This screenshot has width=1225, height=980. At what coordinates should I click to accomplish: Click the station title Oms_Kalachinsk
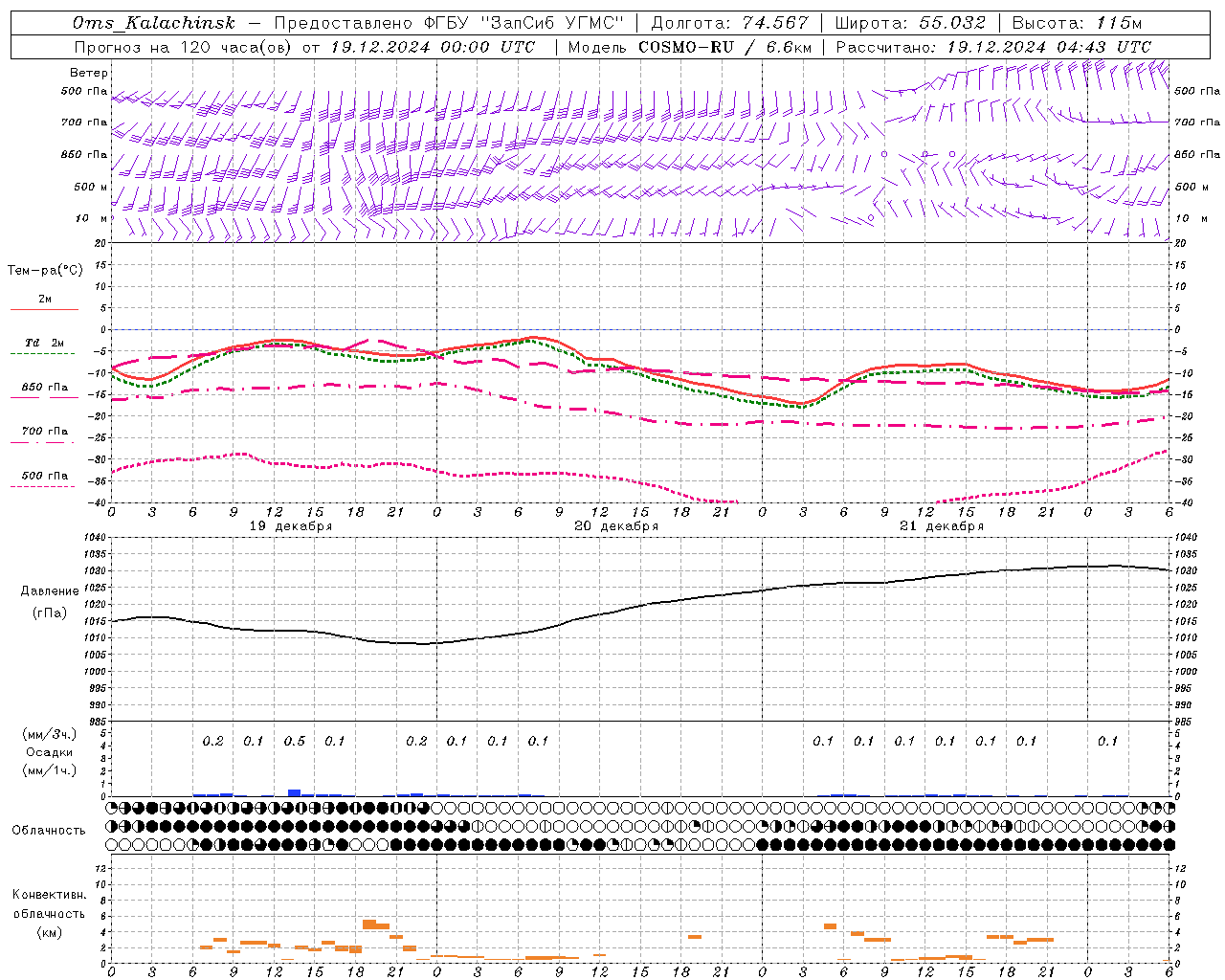click(153, 23)
